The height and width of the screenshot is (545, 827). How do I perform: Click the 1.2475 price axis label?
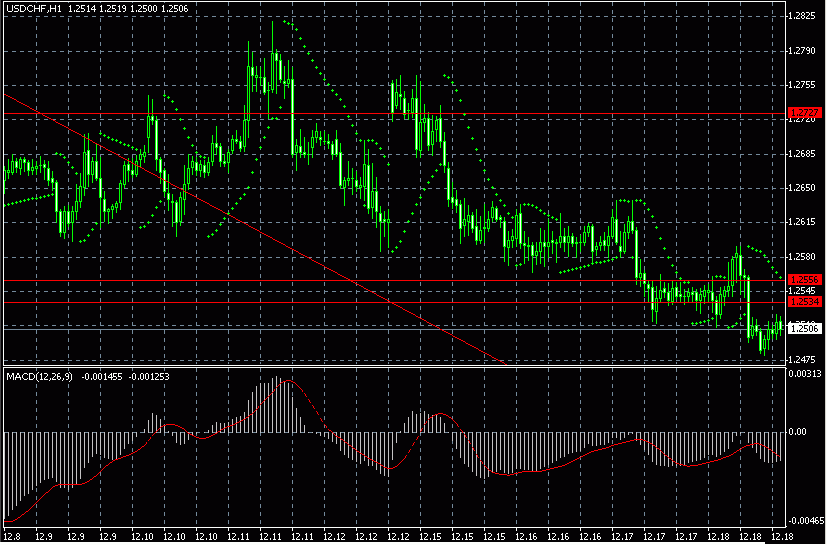pos(803,360)
